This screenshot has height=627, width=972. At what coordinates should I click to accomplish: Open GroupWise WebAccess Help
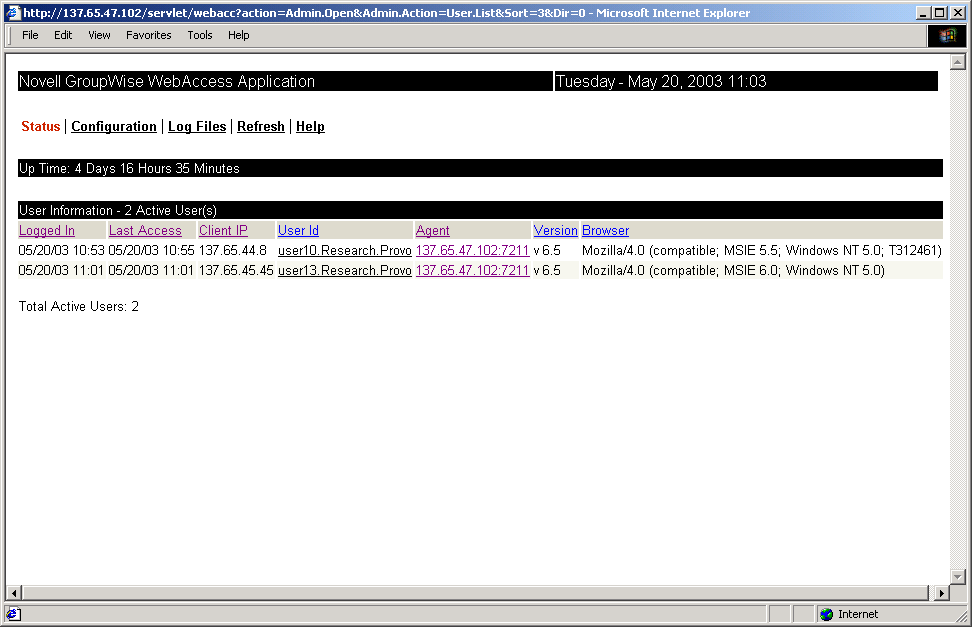click(310, 126)
